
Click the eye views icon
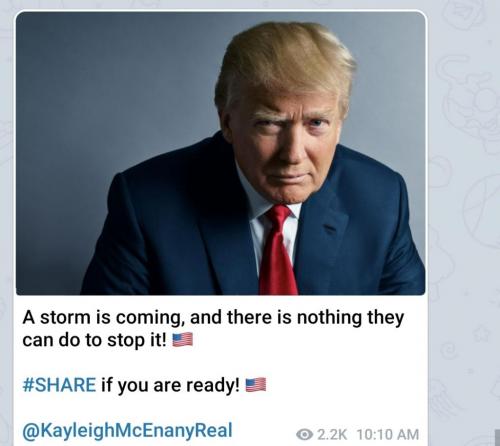tap(304, 434)
